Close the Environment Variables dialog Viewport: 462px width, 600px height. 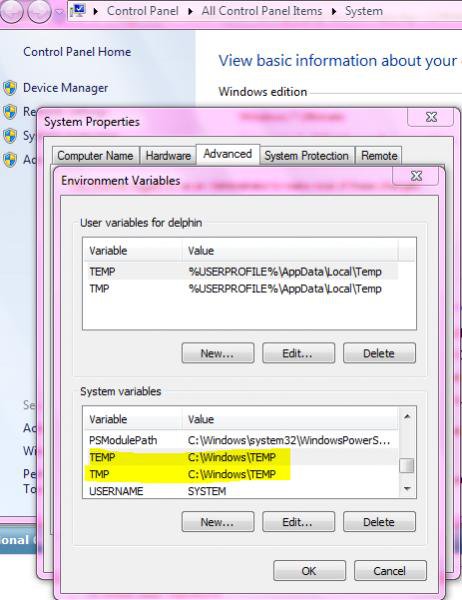416,176
